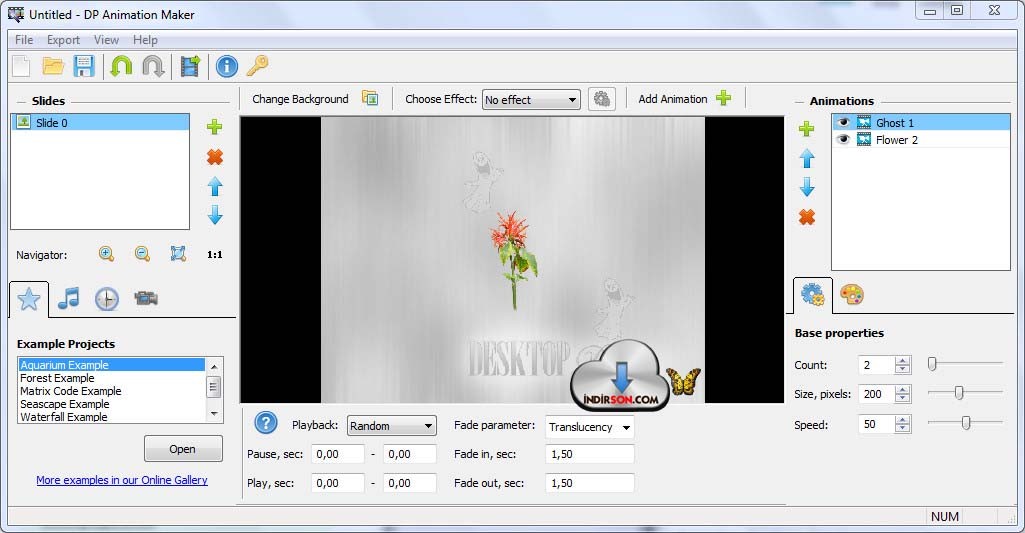Open the File menu
Screen dimensions: 1025x533
click(x=24, y=40)
